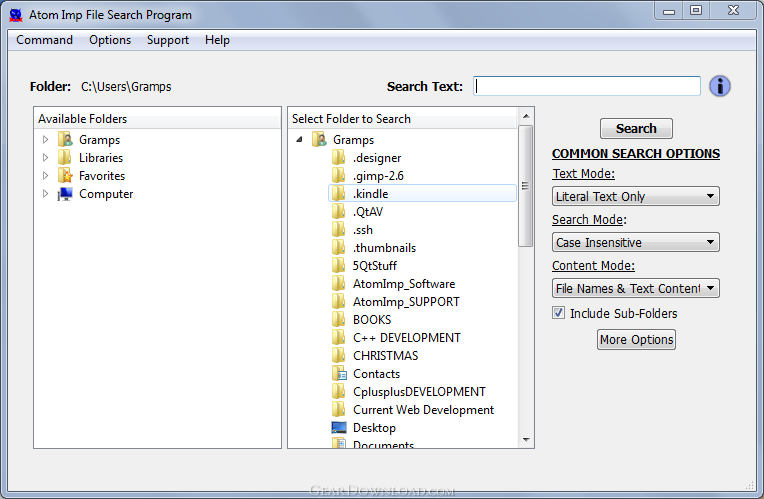Viewport: 764px width, 499px height.
Task: Click the More Options button
Action: [x=636, y=340]
